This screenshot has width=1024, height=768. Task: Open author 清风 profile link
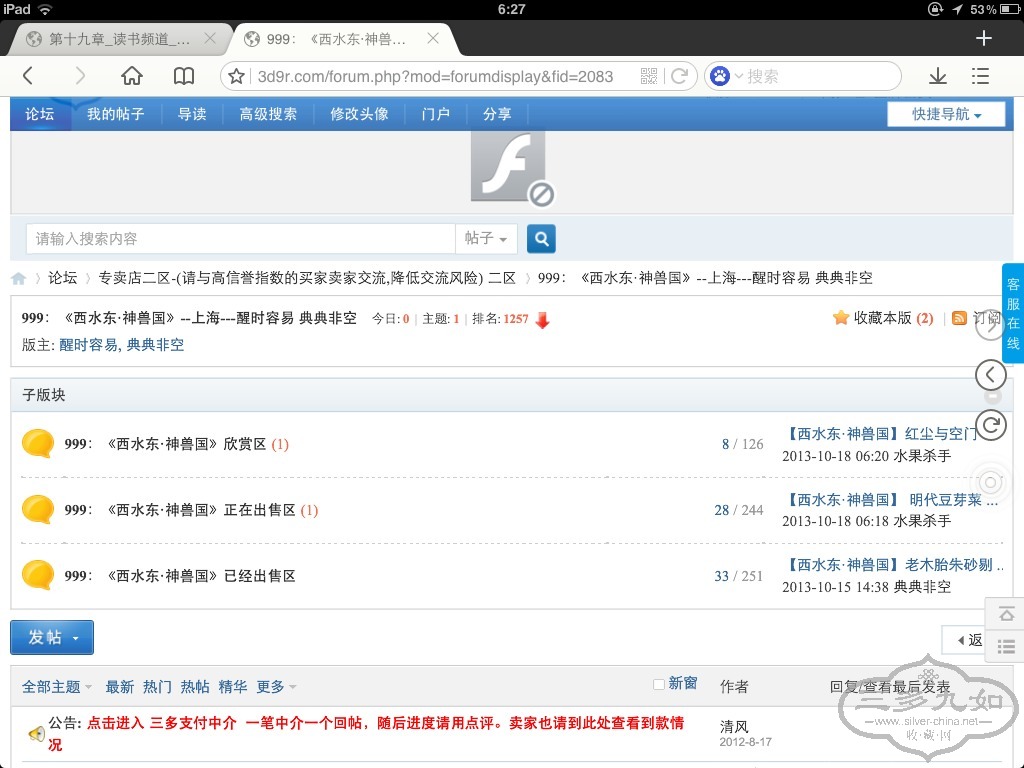[734, 726]
